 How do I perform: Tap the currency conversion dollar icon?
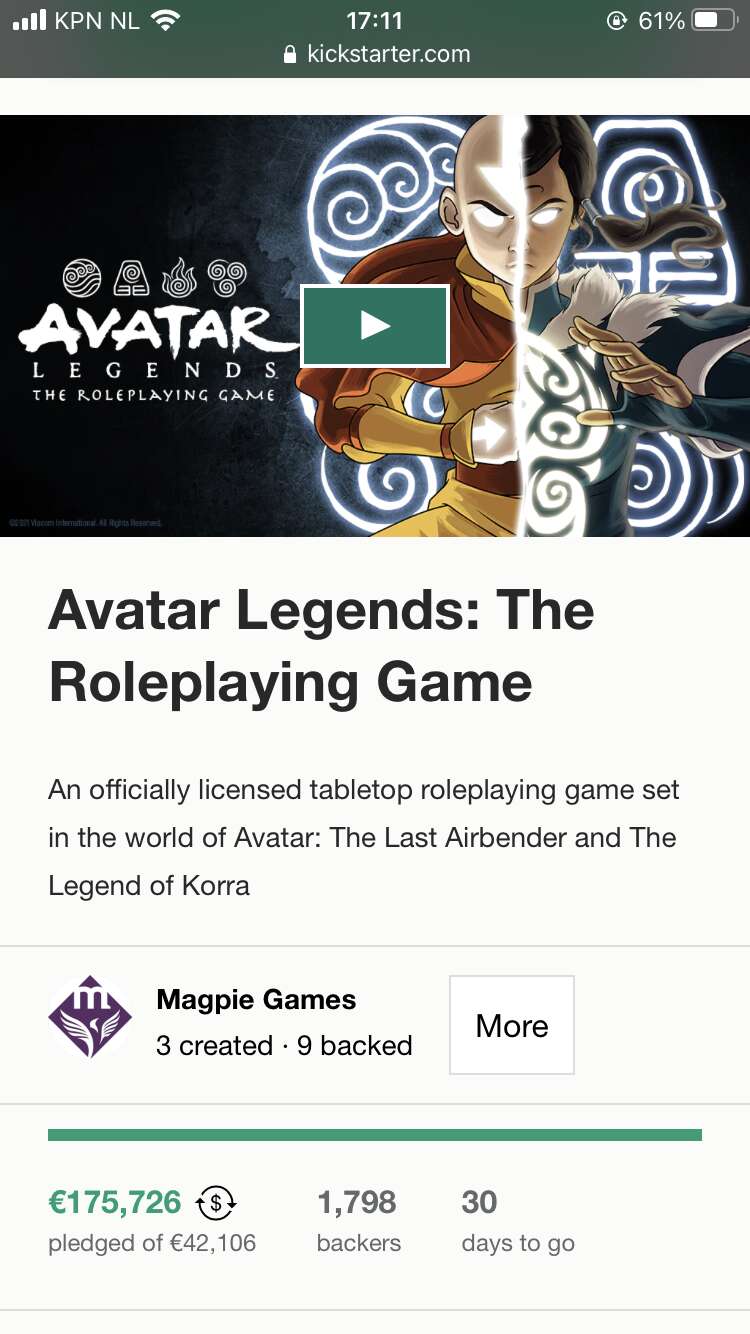tap(216, 1203)
